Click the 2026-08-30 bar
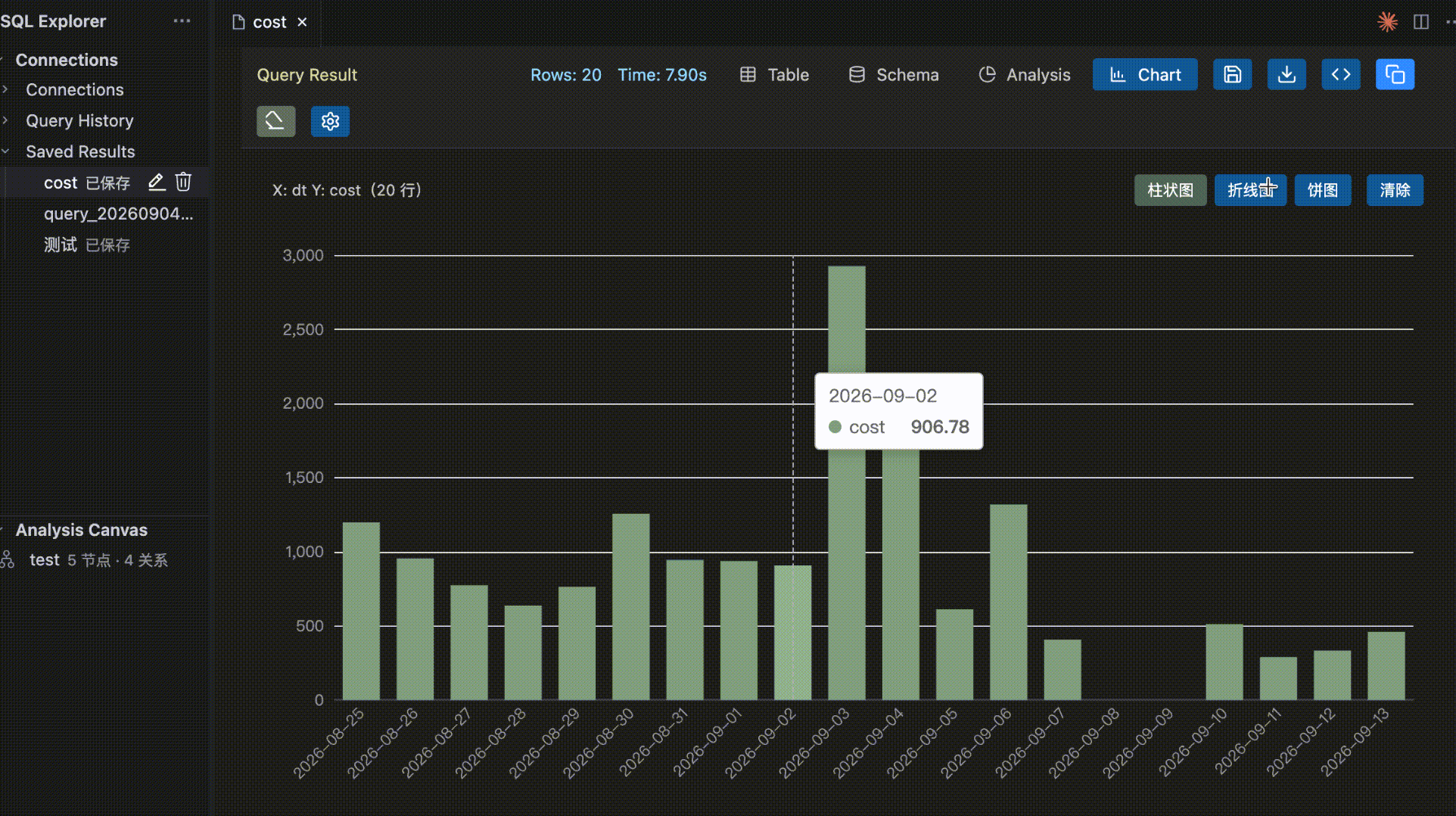Viewport: 1456px width, 816px height. point(630,607)
